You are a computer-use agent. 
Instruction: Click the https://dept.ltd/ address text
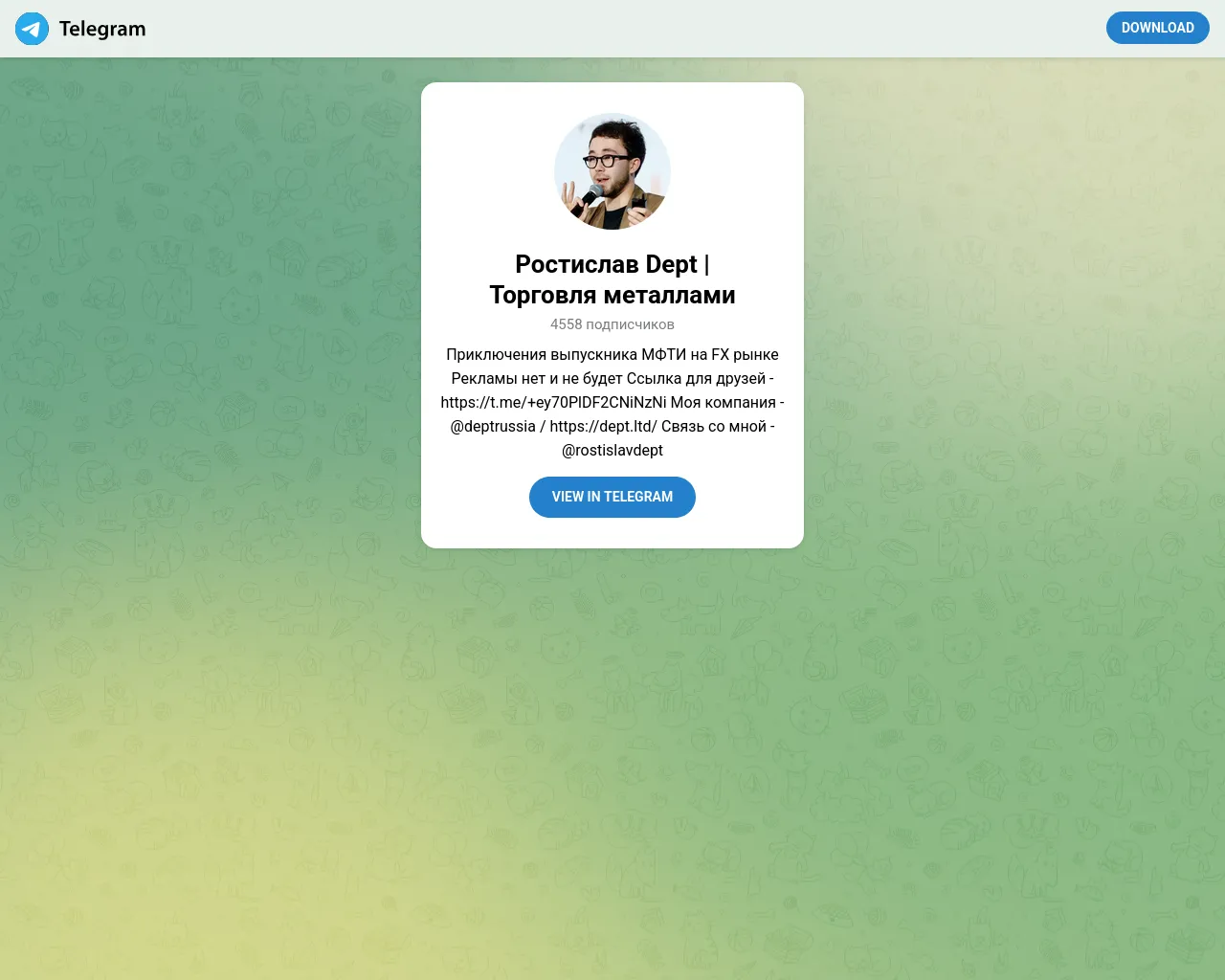(603, 426)
